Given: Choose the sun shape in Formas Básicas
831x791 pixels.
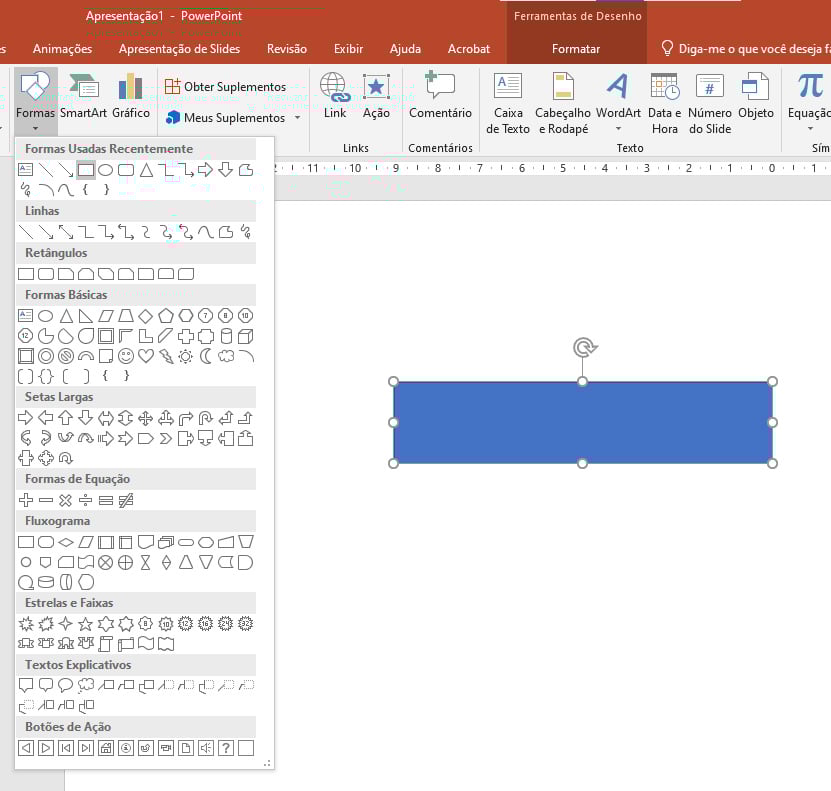Looking at the screenshot, I should (x=185, y=356).
